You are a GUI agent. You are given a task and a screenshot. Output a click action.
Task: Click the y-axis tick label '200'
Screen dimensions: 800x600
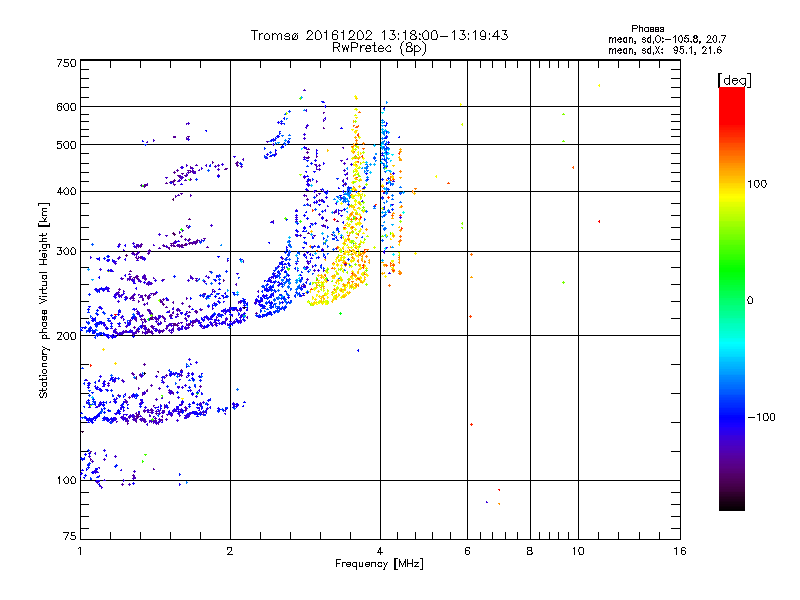coord(66,336)
